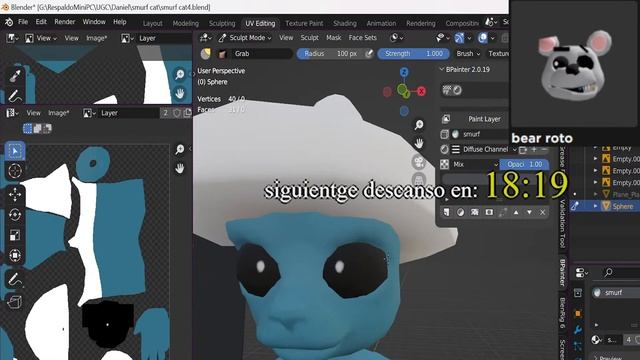This screenshot has height=360, width=640.
Task: Click the zoom magnifier in upper image editor
Action: (180, 74)
